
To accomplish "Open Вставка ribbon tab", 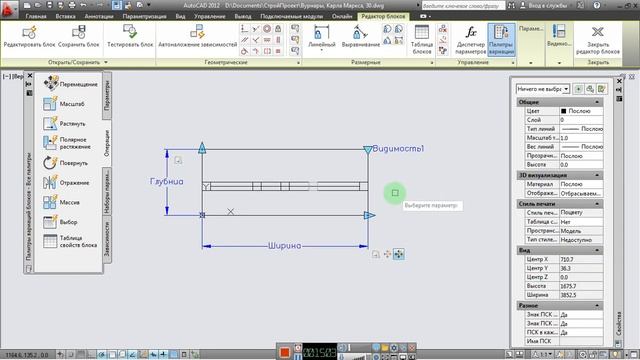I will click(x=65, y=16).
